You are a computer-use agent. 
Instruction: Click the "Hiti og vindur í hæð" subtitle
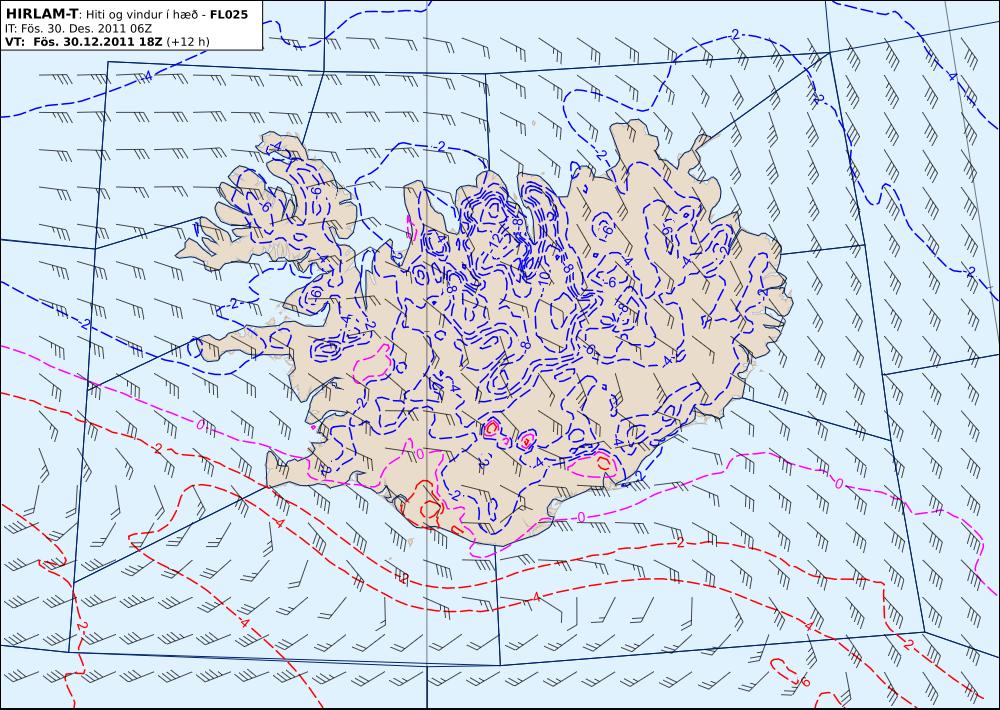144,14
